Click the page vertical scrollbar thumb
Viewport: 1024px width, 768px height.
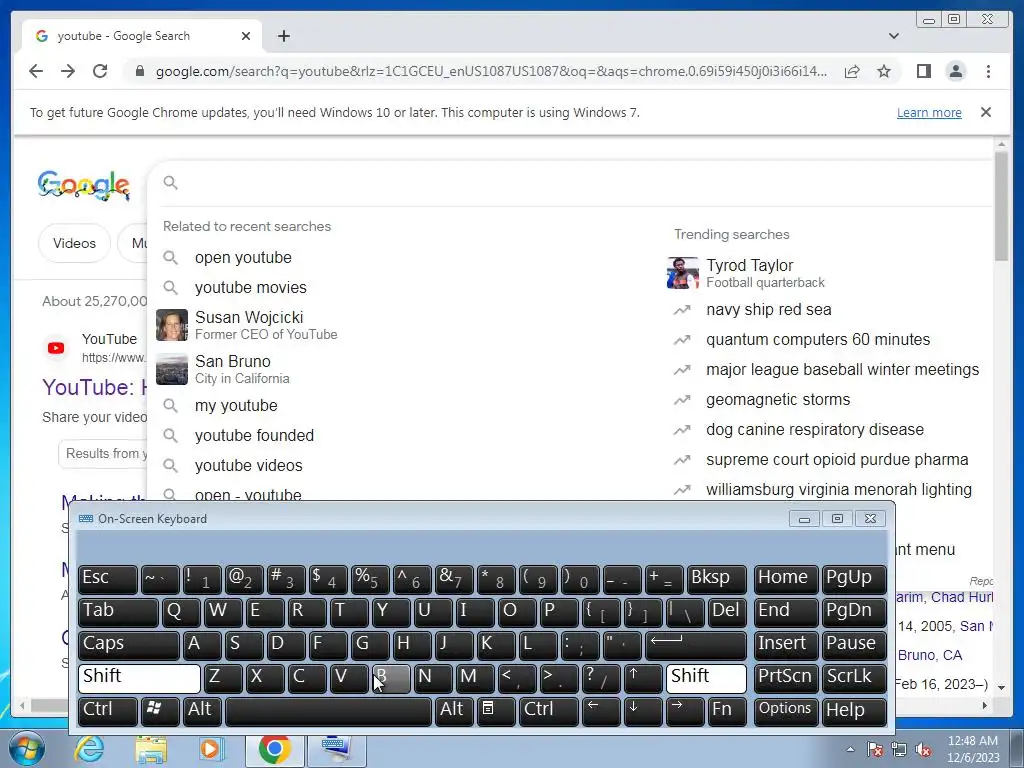[1000, 205]
